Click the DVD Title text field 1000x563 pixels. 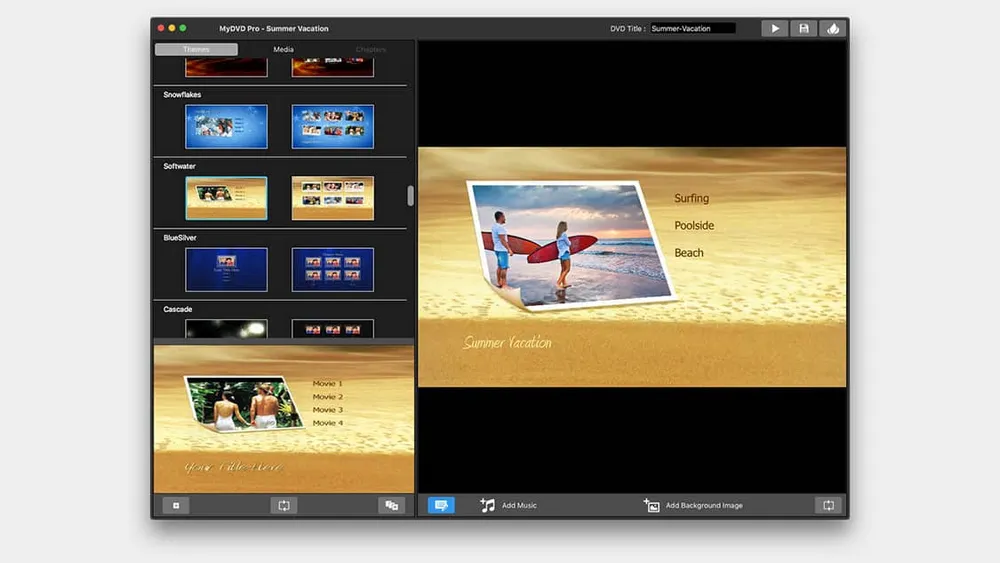pyautogui.click(x=692, y=29)
